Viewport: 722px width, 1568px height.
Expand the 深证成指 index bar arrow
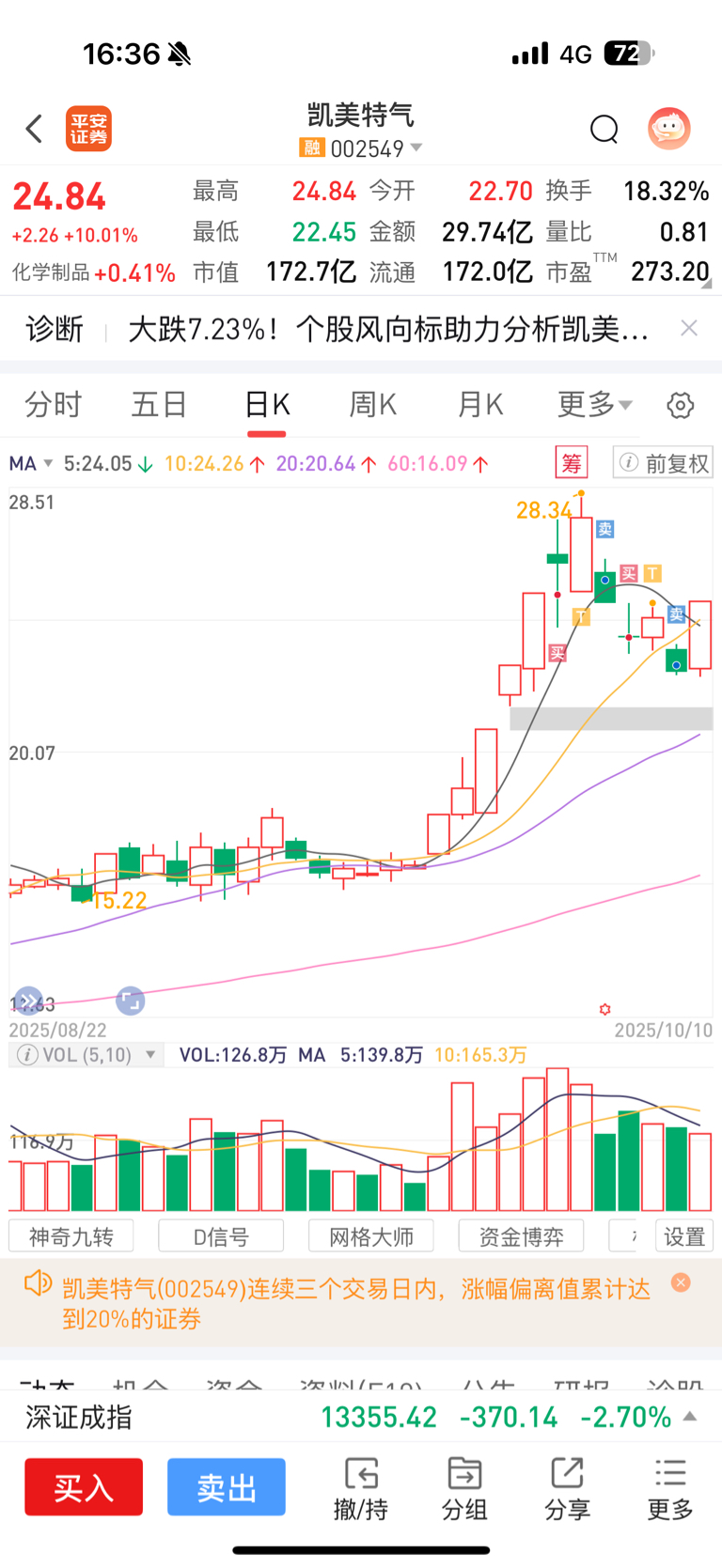(x=690, y=1416)
